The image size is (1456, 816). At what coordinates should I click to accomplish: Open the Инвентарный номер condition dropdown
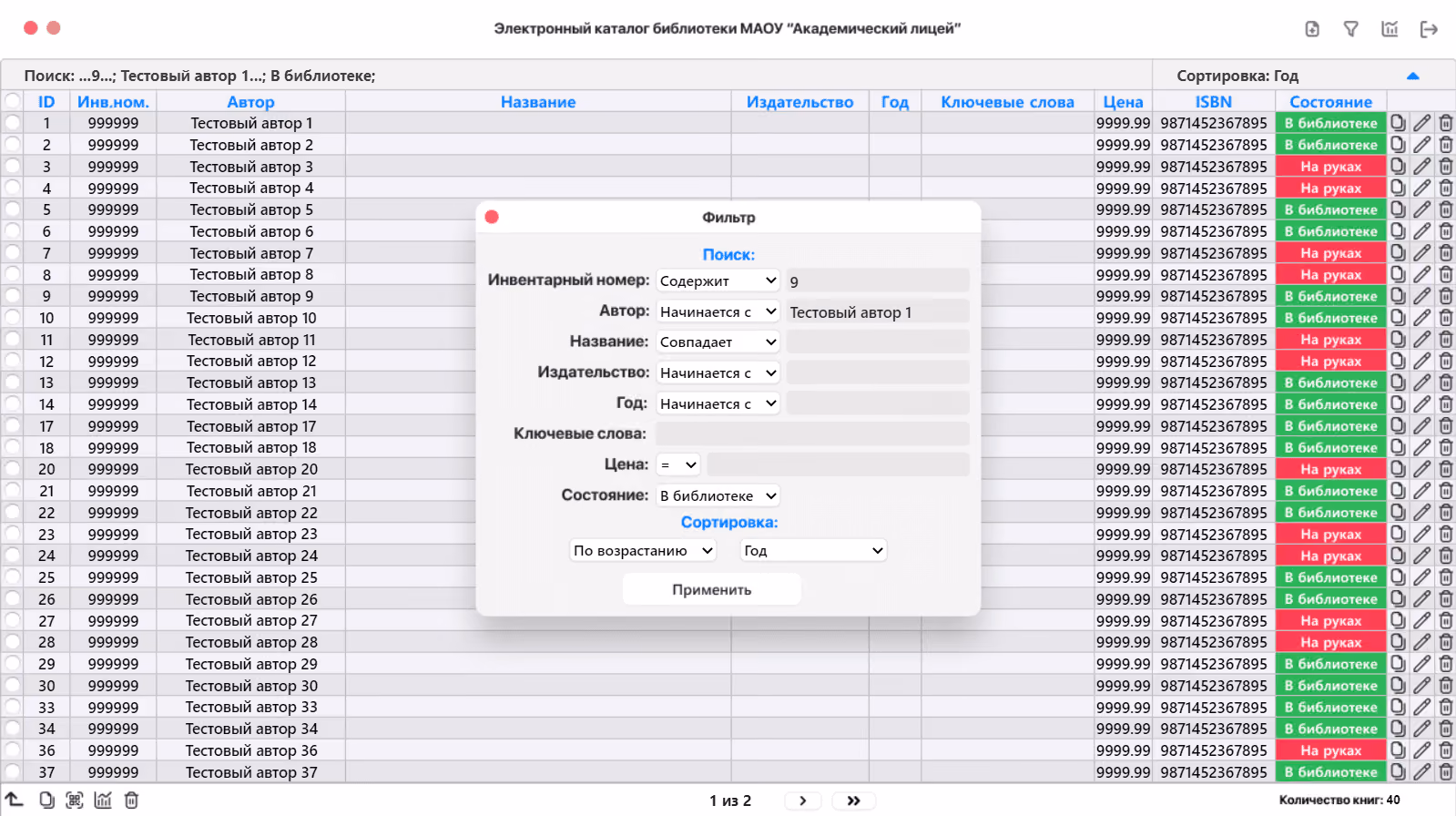tap(718, 280)
